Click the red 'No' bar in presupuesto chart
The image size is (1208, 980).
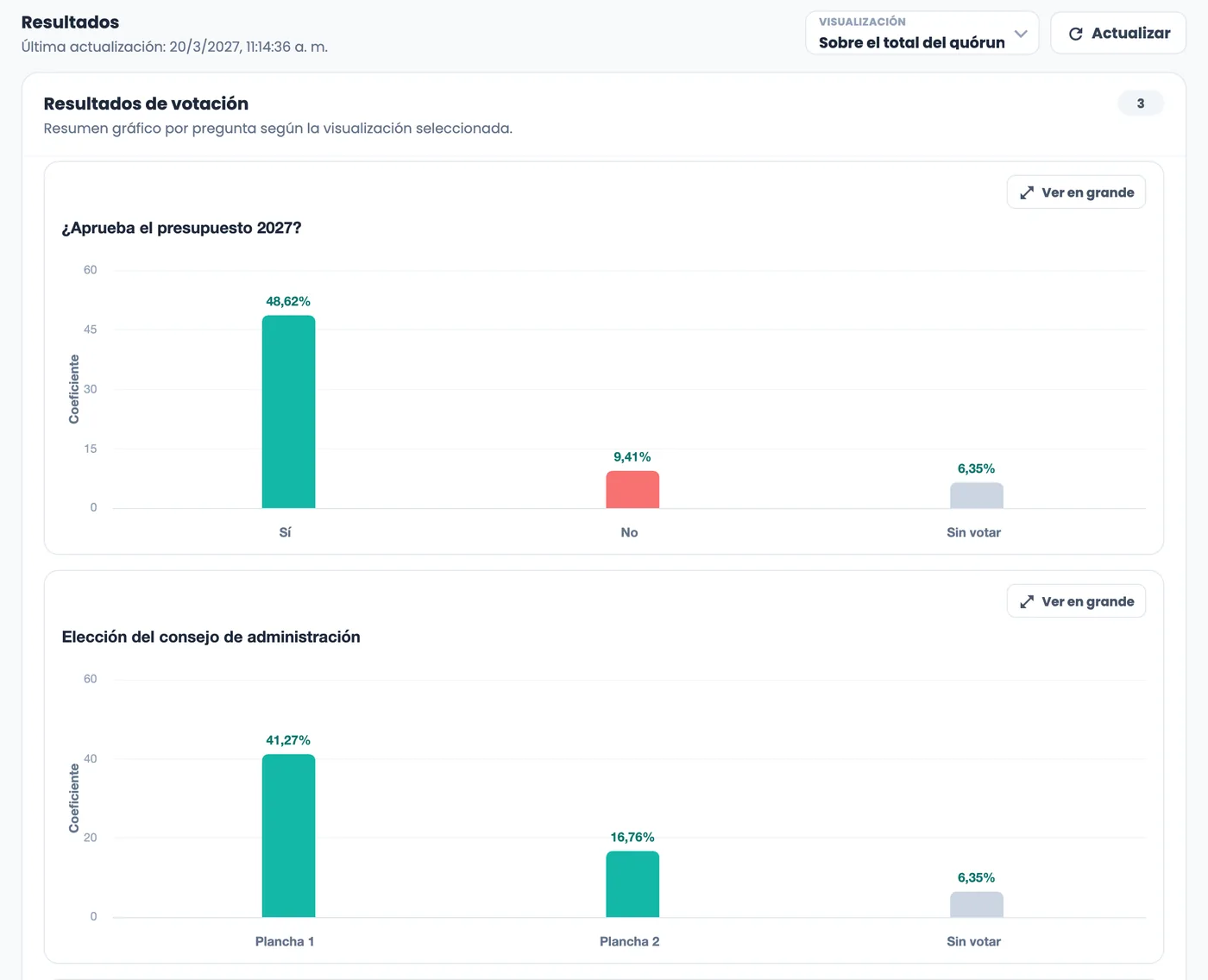pos(632,489)
